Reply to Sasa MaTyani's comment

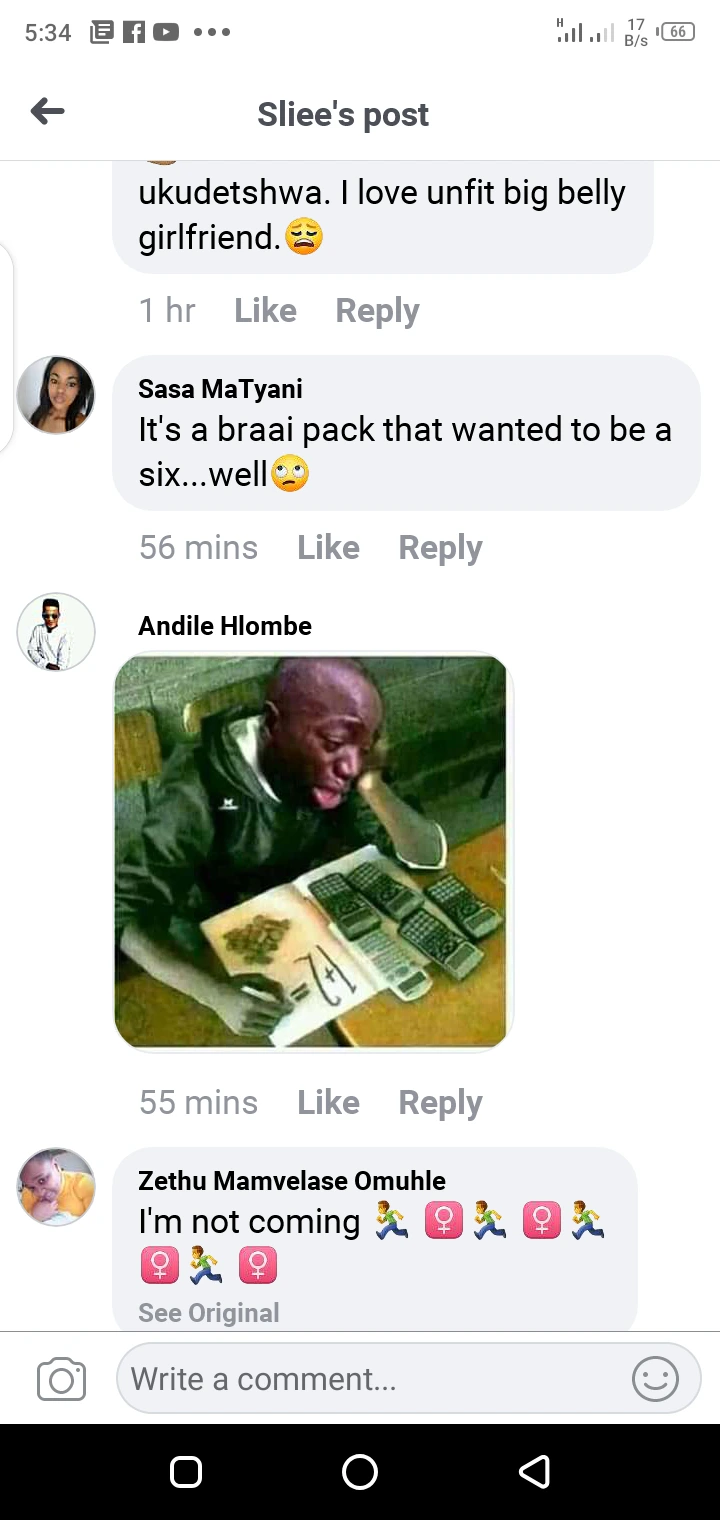point(440,548)
